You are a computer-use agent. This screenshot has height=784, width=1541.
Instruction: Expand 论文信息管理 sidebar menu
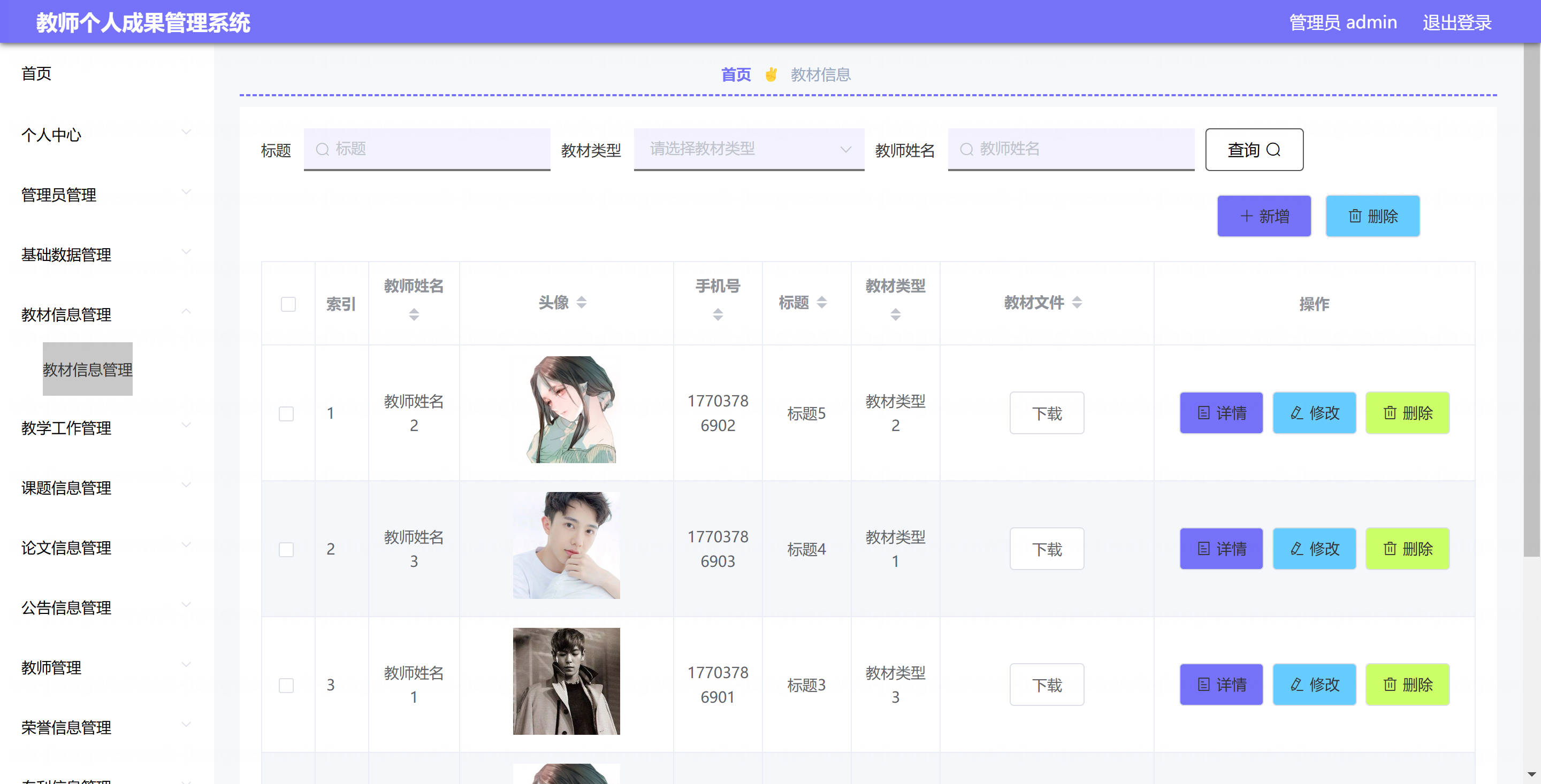click(x=106, y=547)
